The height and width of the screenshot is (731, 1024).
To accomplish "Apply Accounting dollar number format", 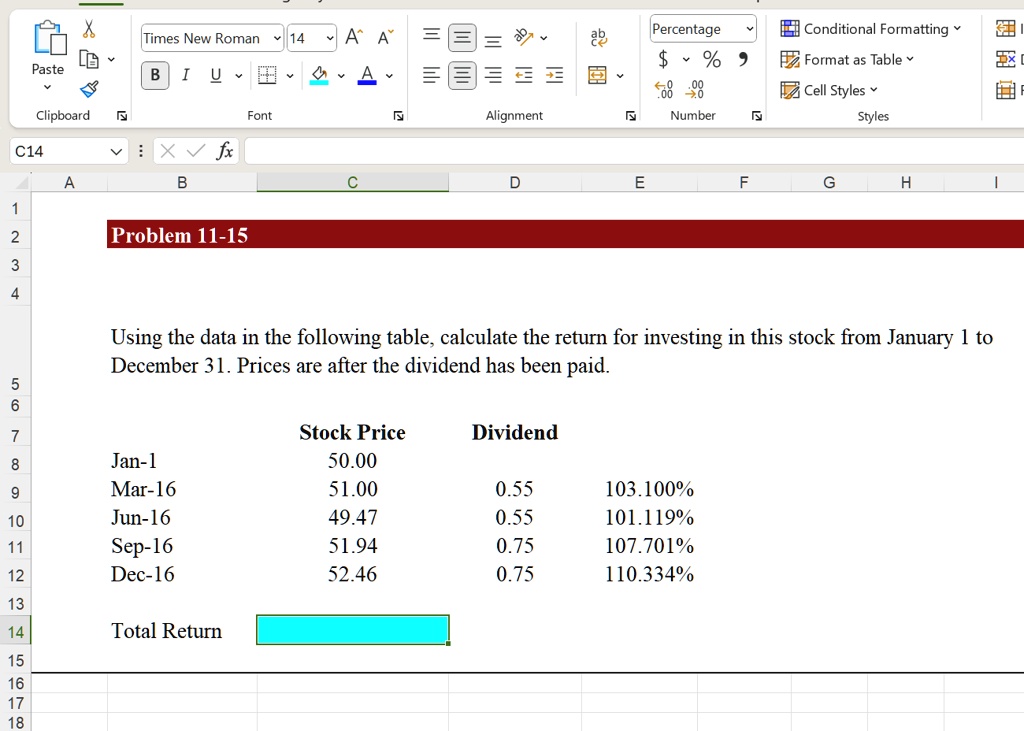I will coord(663,59).
